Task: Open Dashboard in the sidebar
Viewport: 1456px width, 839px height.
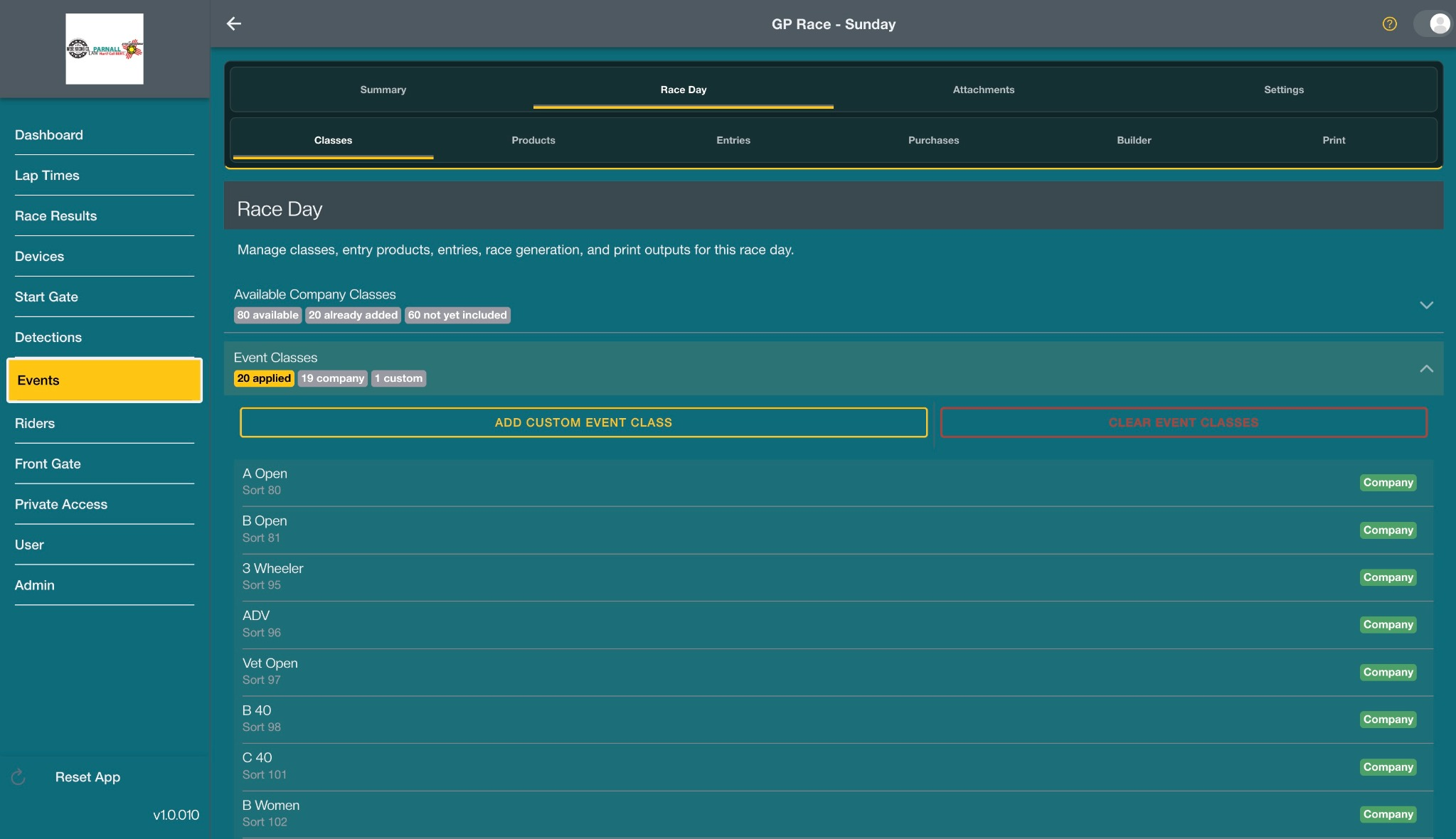Action: tap(105, 135)
